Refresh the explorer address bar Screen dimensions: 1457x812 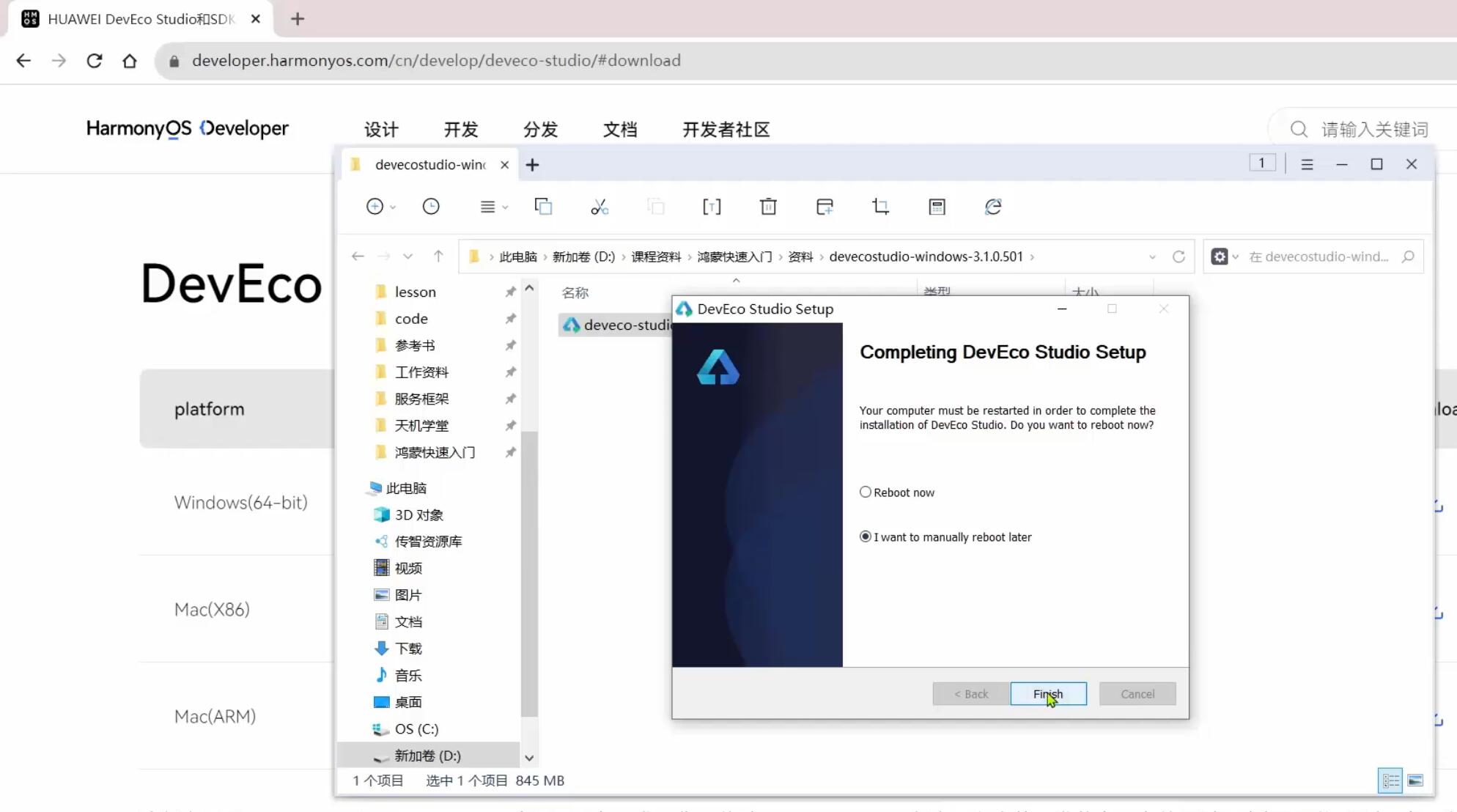1178,256
